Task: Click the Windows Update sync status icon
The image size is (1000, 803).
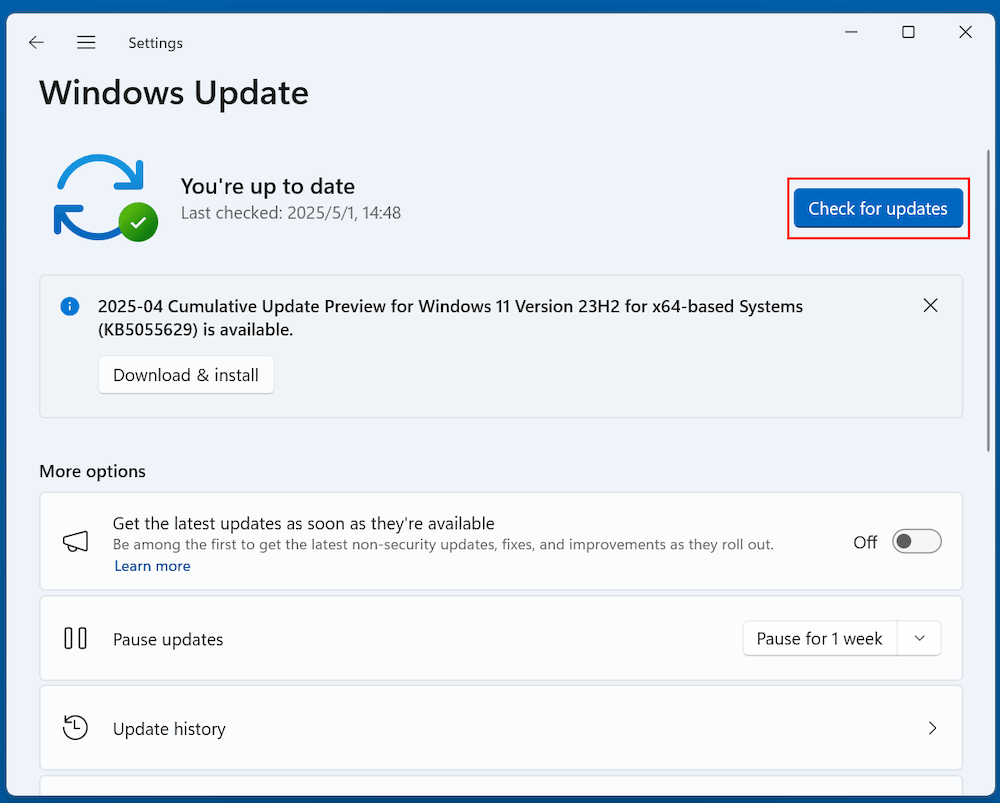Action: (x=106, y=198)
